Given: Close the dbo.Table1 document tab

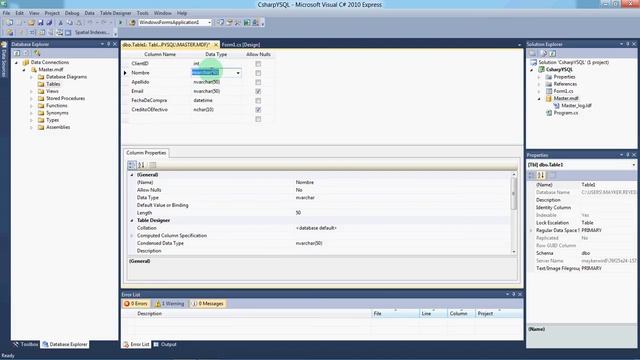Looking at the screenshot, I should click(x=216, y=44).
